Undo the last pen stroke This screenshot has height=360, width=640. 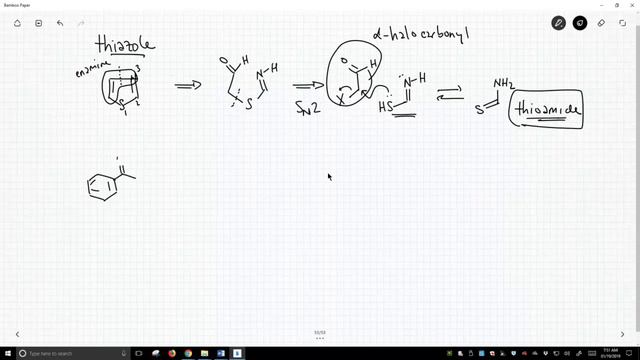click(x=60, y=23)
